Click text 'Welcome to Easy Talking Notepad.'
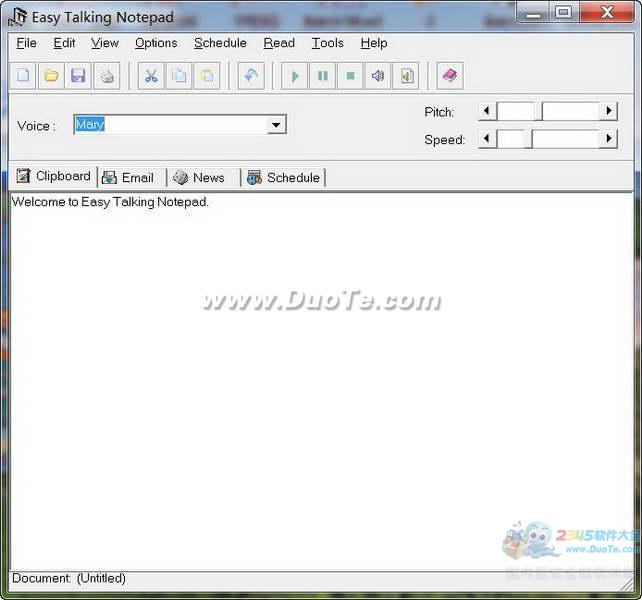 click(x=110, y=202)
